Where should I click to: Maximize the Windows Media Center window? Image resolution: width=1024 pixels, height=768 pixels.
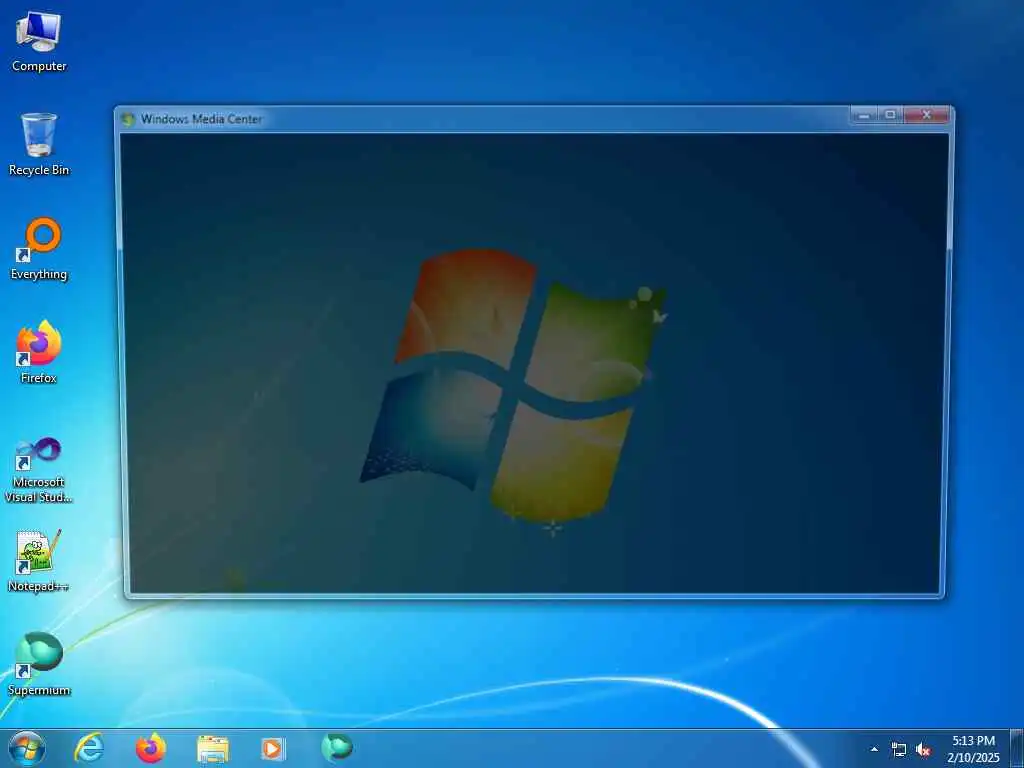890,115
